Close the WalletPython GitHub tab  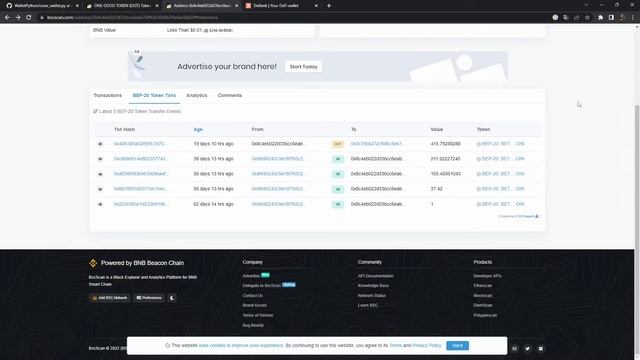77,6
